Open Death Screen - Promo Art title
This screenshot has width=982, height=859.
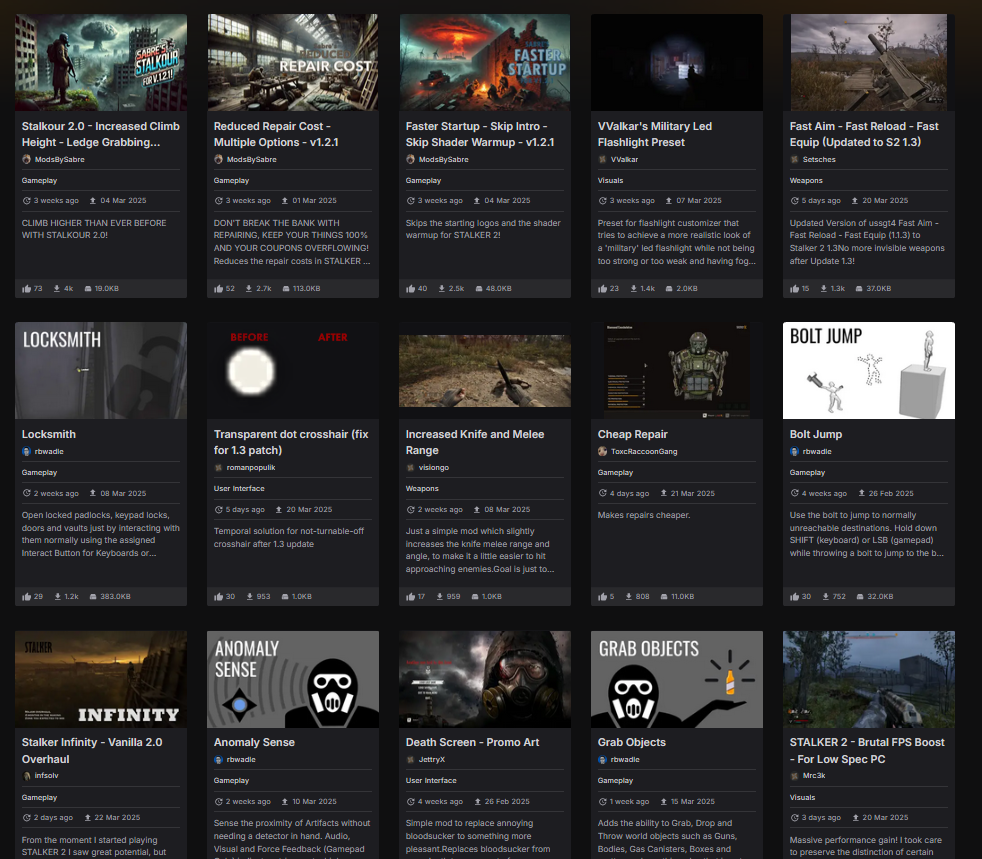pos(472,742)
